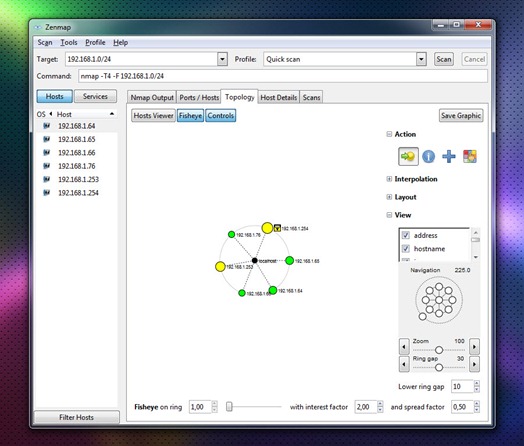The image size is (524, 446).
Task: Open the Tools menu
Action: tap(69, 42)
